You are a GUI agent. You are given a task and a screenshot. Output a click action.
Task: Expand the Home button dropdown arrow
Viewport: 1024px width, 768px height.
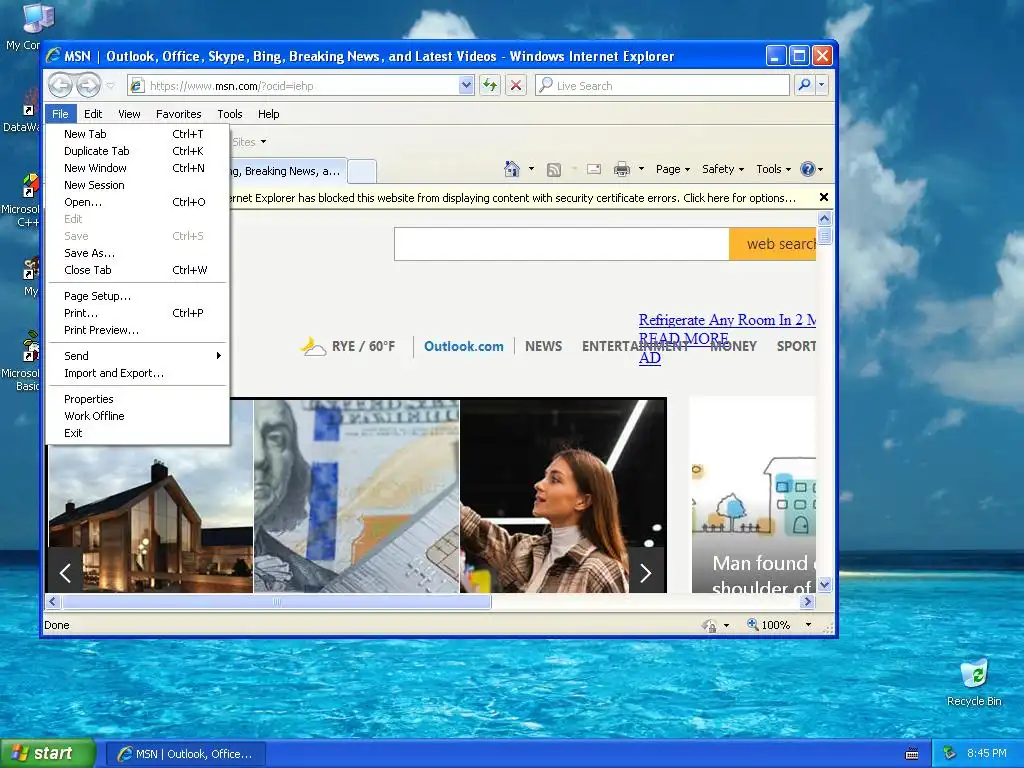531,169
